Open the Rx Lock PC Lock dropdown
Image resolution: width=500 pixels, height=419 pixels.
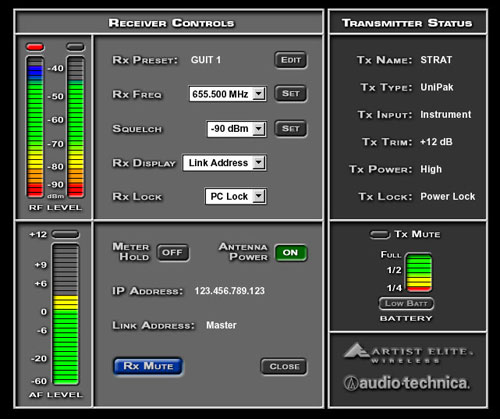click(236, 196)
